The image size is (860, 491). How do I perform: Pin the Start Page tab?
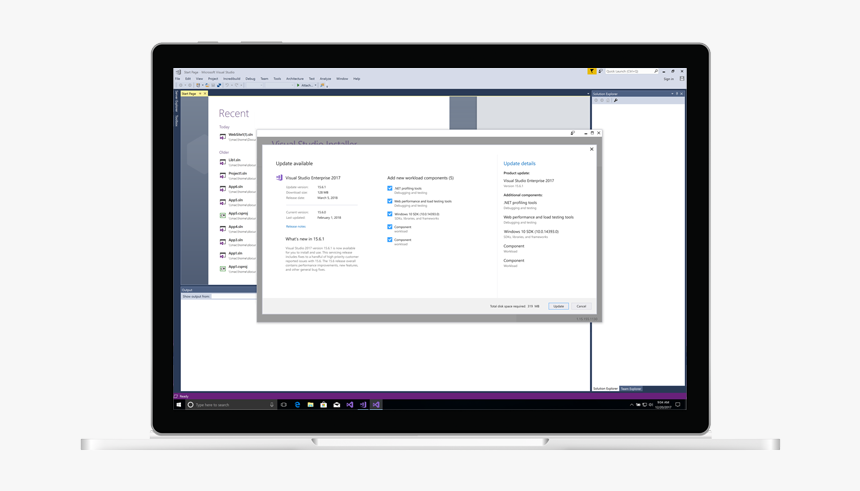point(200,94)
